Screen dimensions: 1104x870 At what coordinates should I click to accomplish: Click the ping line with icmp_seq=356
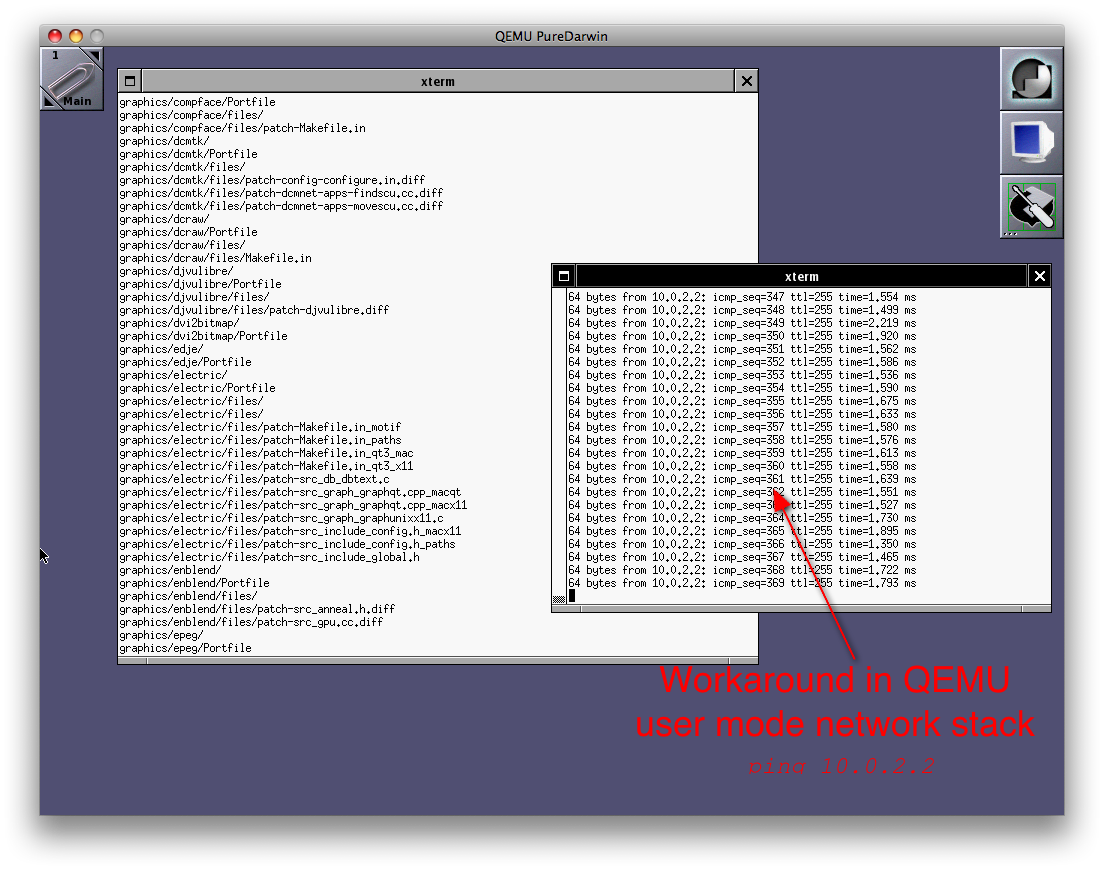coord(742,415)
